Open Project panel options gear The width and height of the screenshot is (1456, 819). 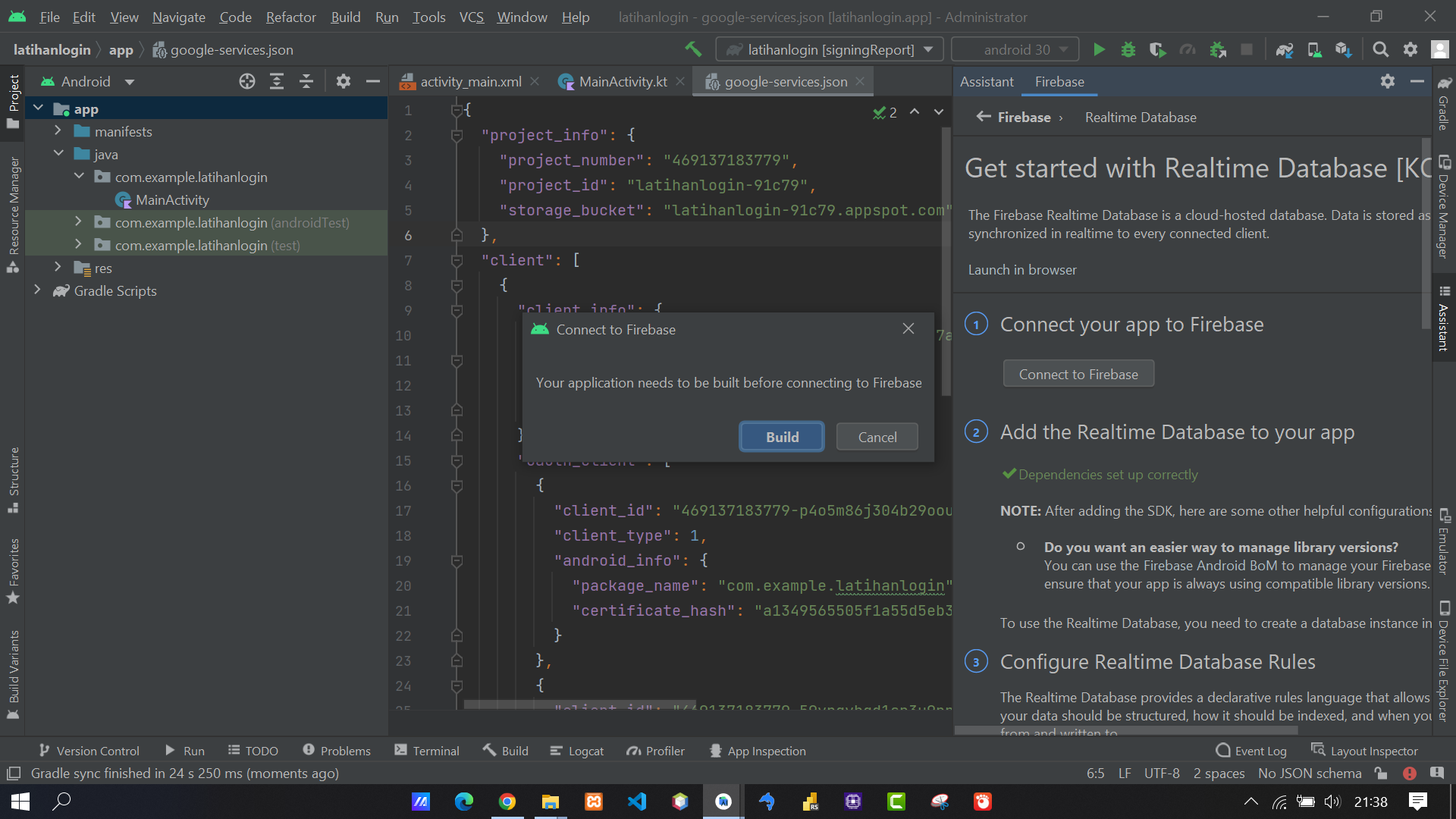coord(344,81)
